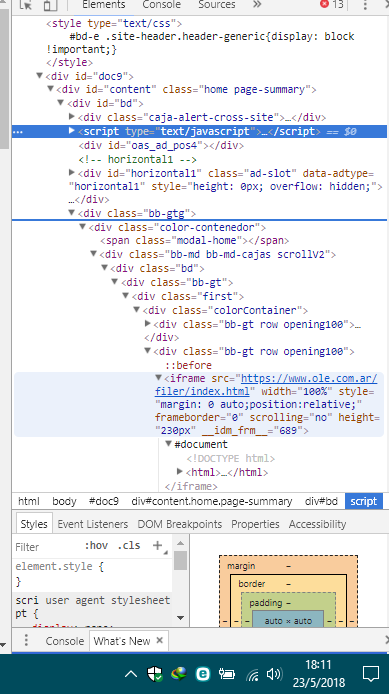The width and height of the screenshot is (389, 694).
Task: Click the element.style rule block
Action: (x=92, y=574)
